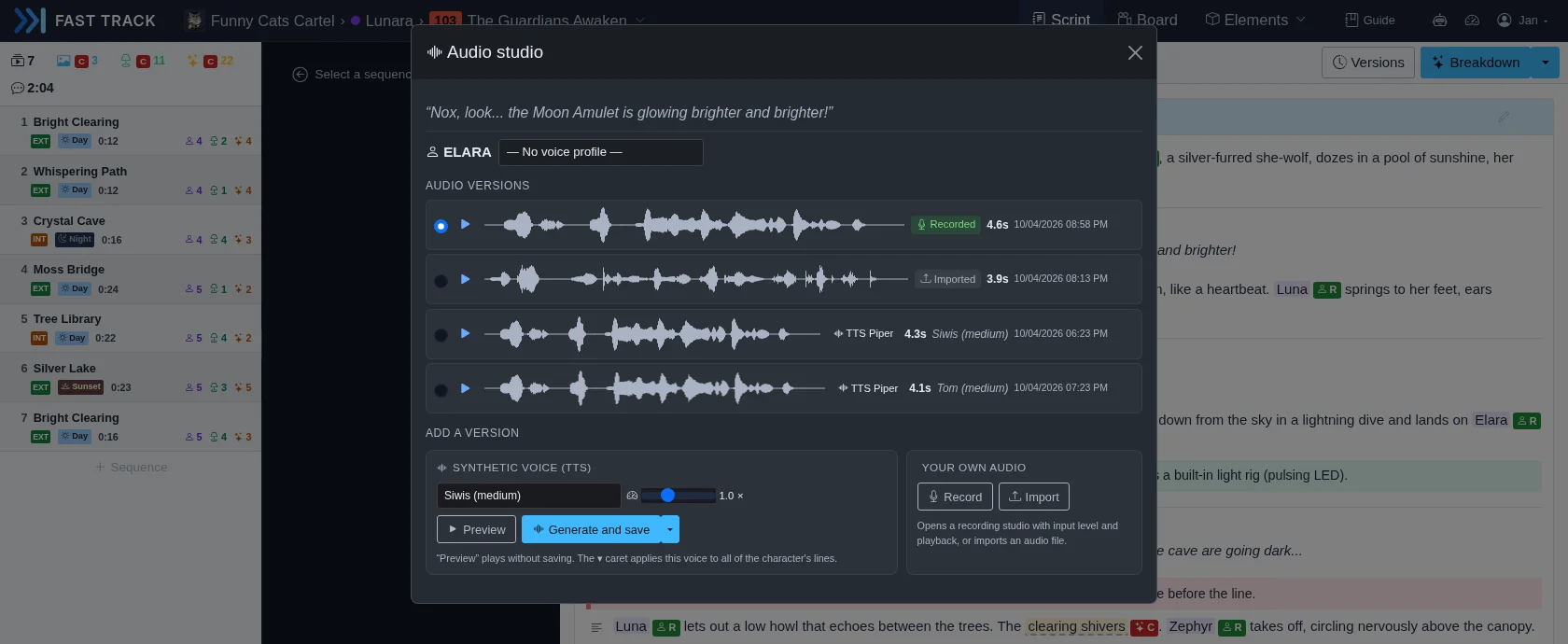Click the pencil edit icon in script panel
This screenshot has height=644, width=1568.
click(x=1503, y=118)
